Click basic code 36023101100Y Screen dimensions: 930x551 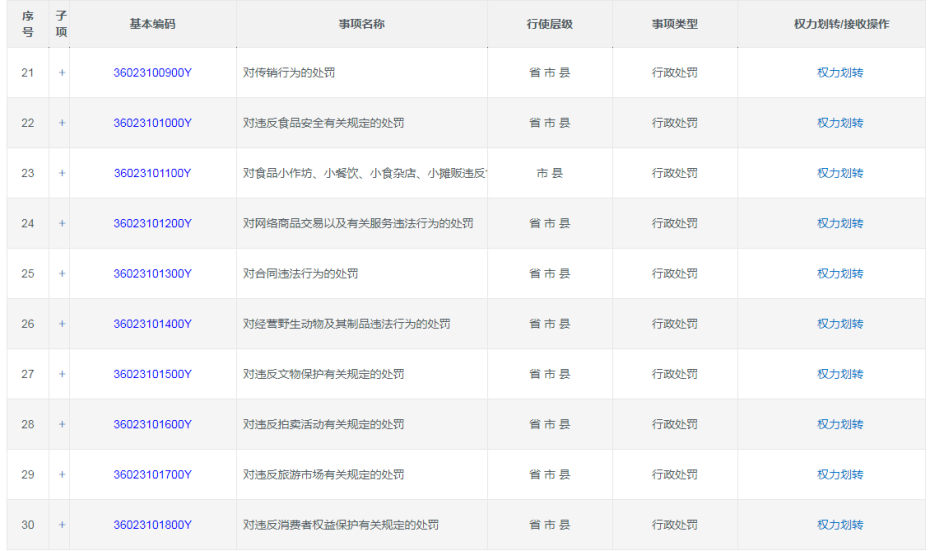click(x=152, y=173)
